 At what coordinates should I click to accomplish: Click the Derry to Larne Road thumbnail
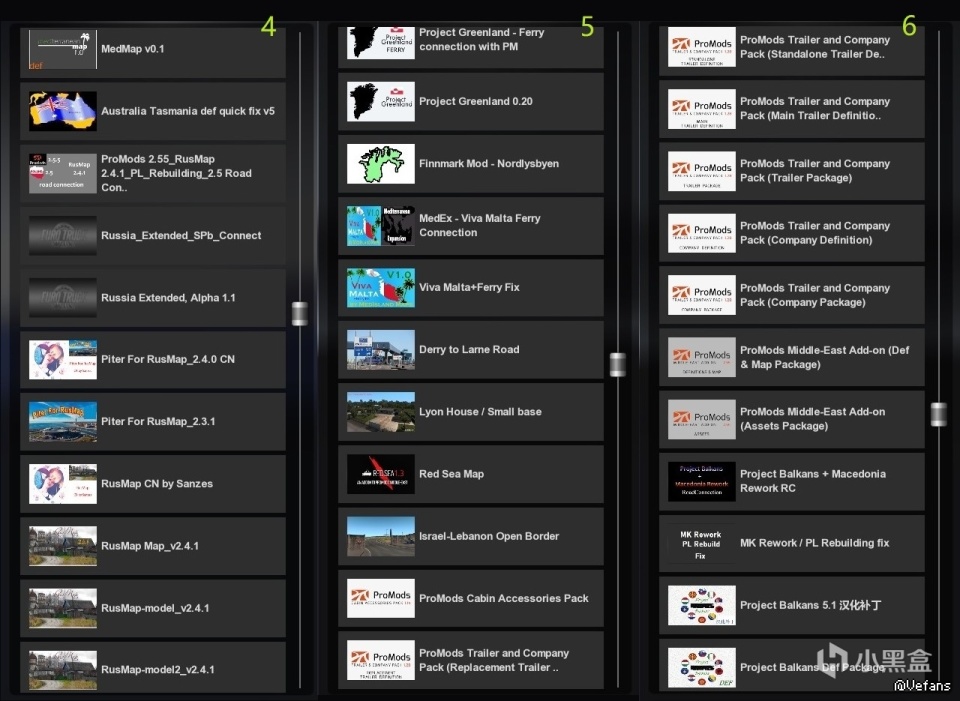(381, 350)
